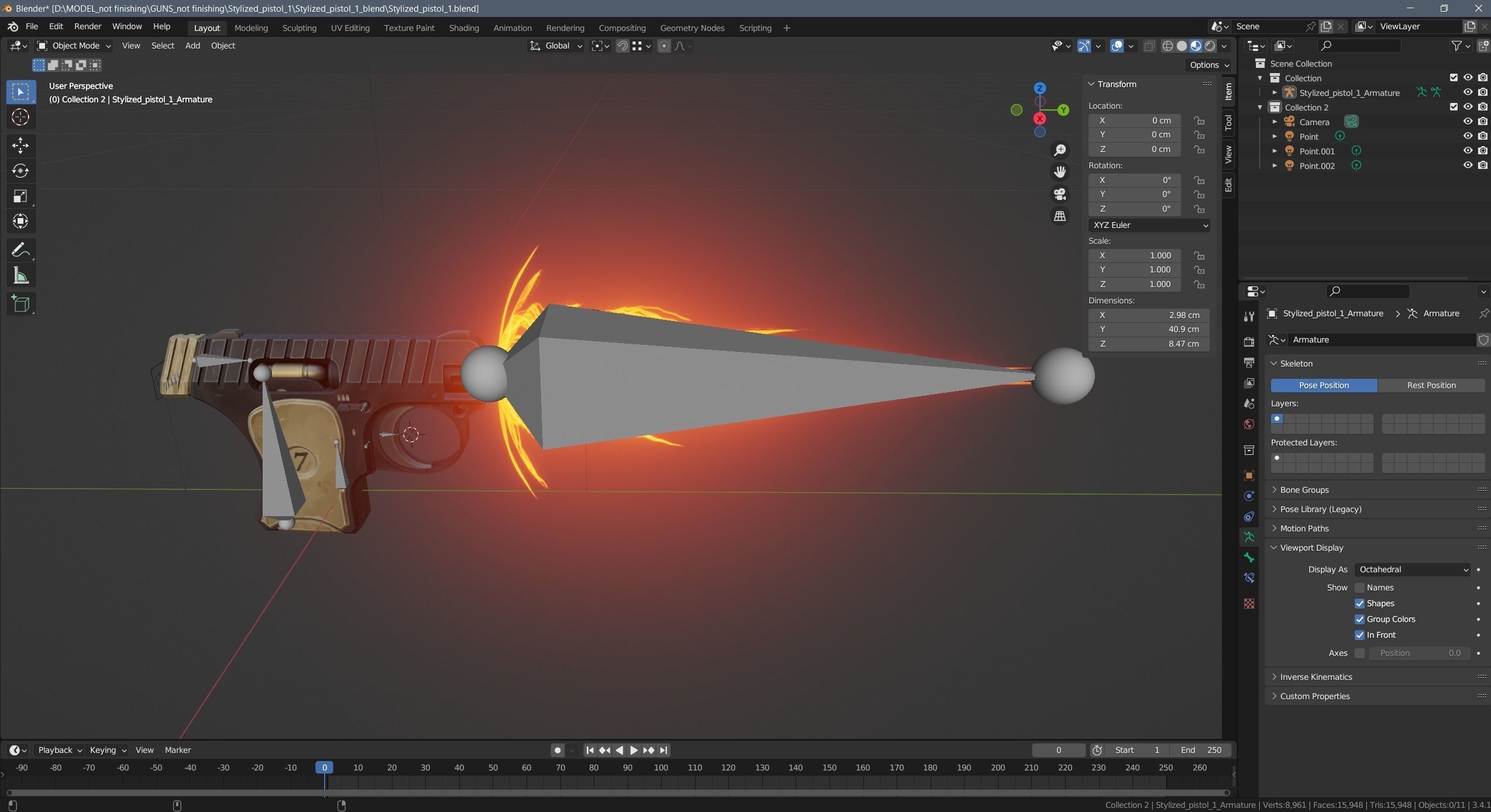Open Display As Octahedral dropdown
Viewport: 1491px width, 812px height.
(x=1412, y=569)
